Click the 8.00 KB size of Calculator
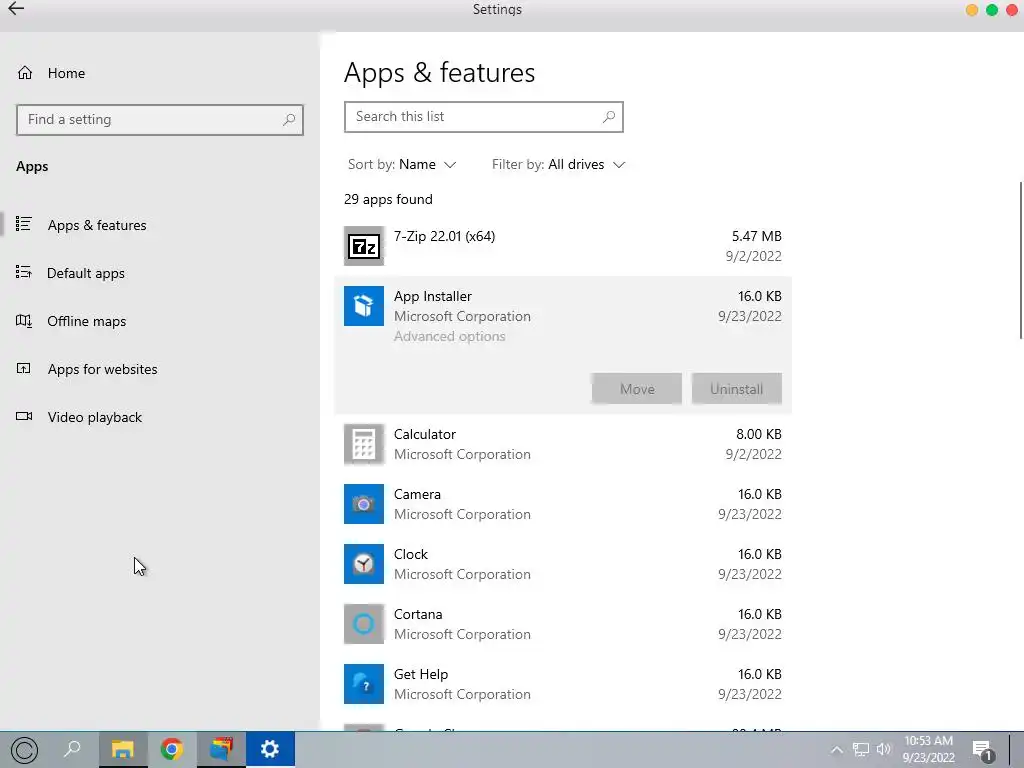The width and height of the screenshot is (1024, 768). pyautogui.click(x=758, y=434)
